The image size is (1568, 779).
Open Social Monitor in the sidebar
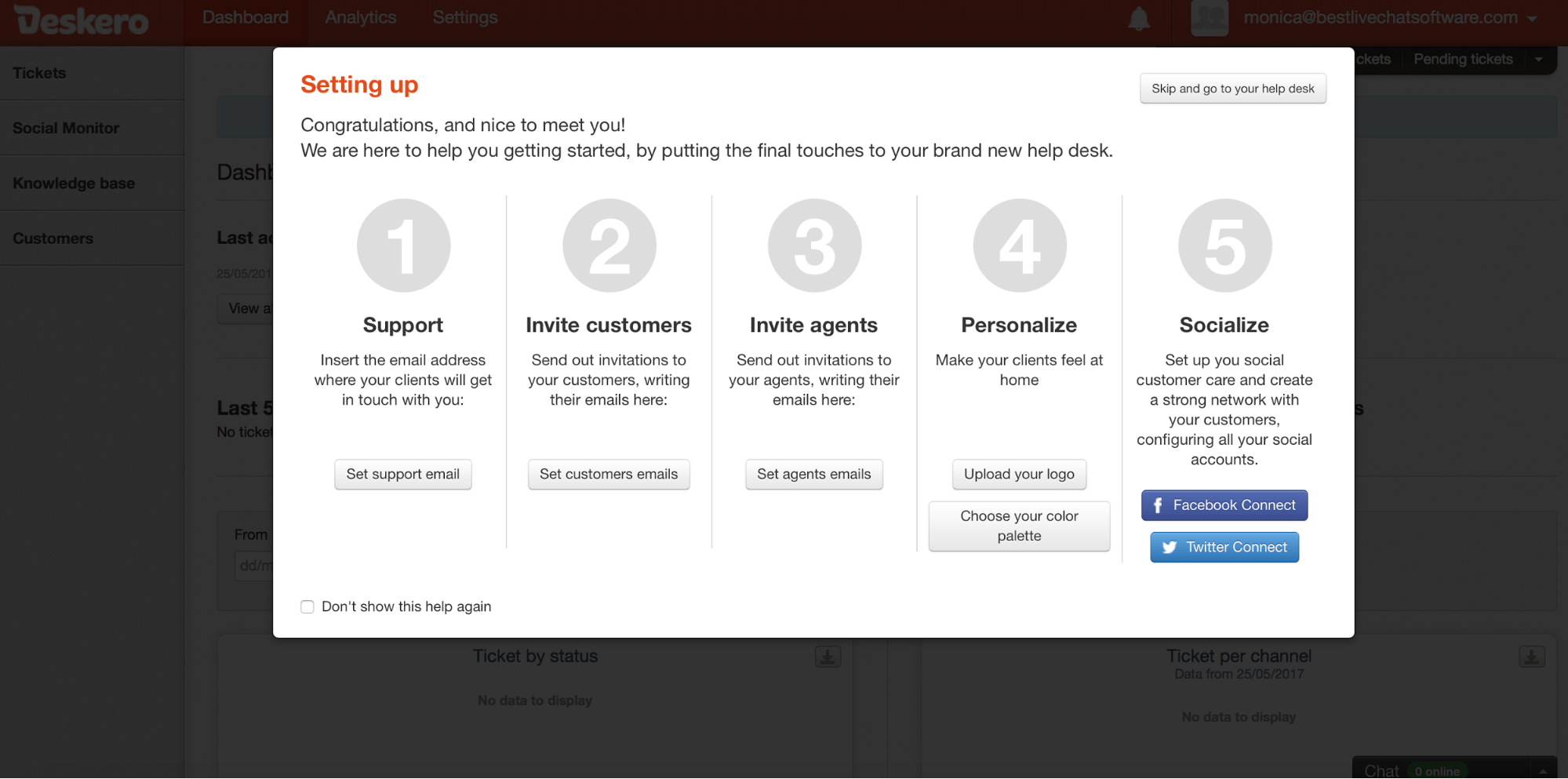pyautogui.click(x=92, y=128)
